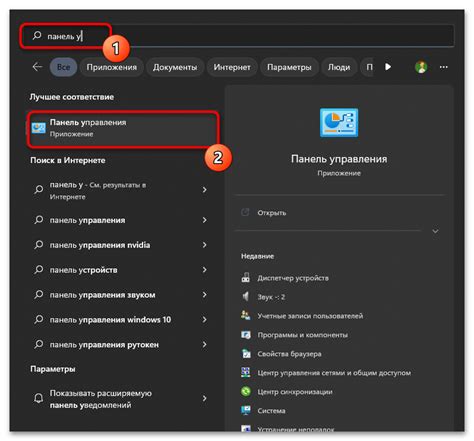
Task: Expand панель устройств suggestion arrow
Action: pyautogui.click(x=204, y=270)
